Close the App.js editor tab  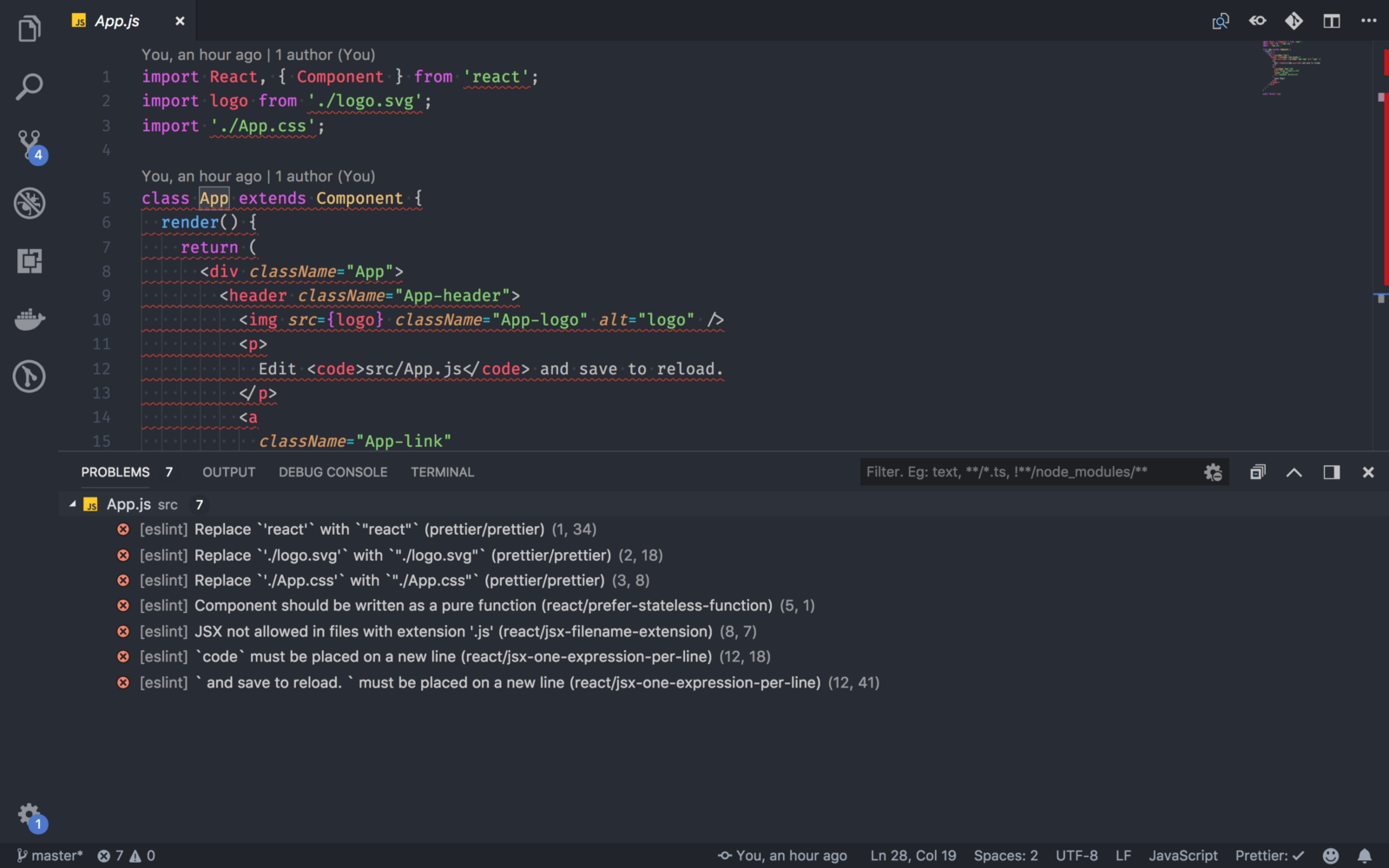(x=180, y=21)
